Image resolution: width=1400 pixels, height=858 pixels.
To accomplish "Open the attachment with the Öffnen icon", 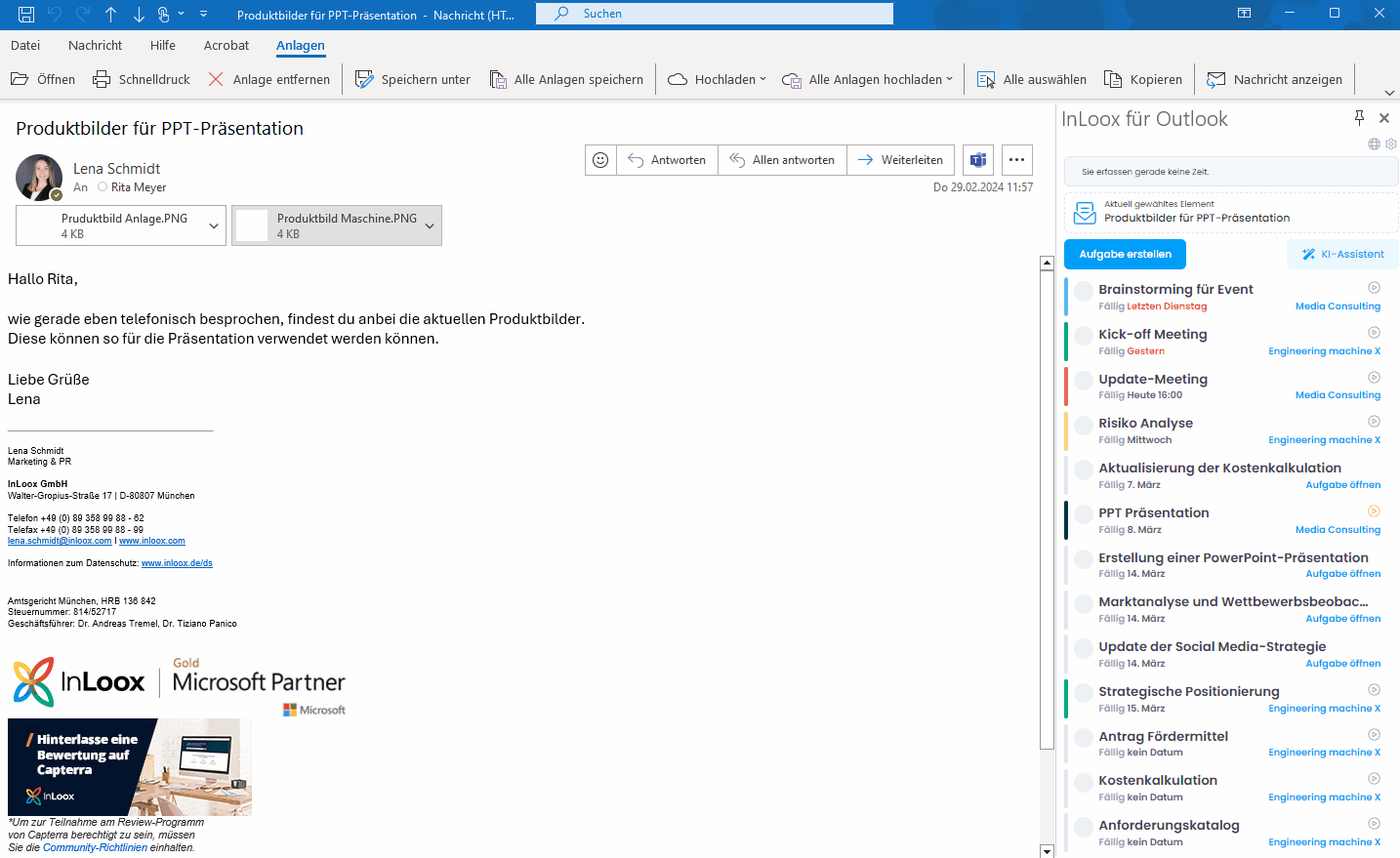I will pos(43,79).
